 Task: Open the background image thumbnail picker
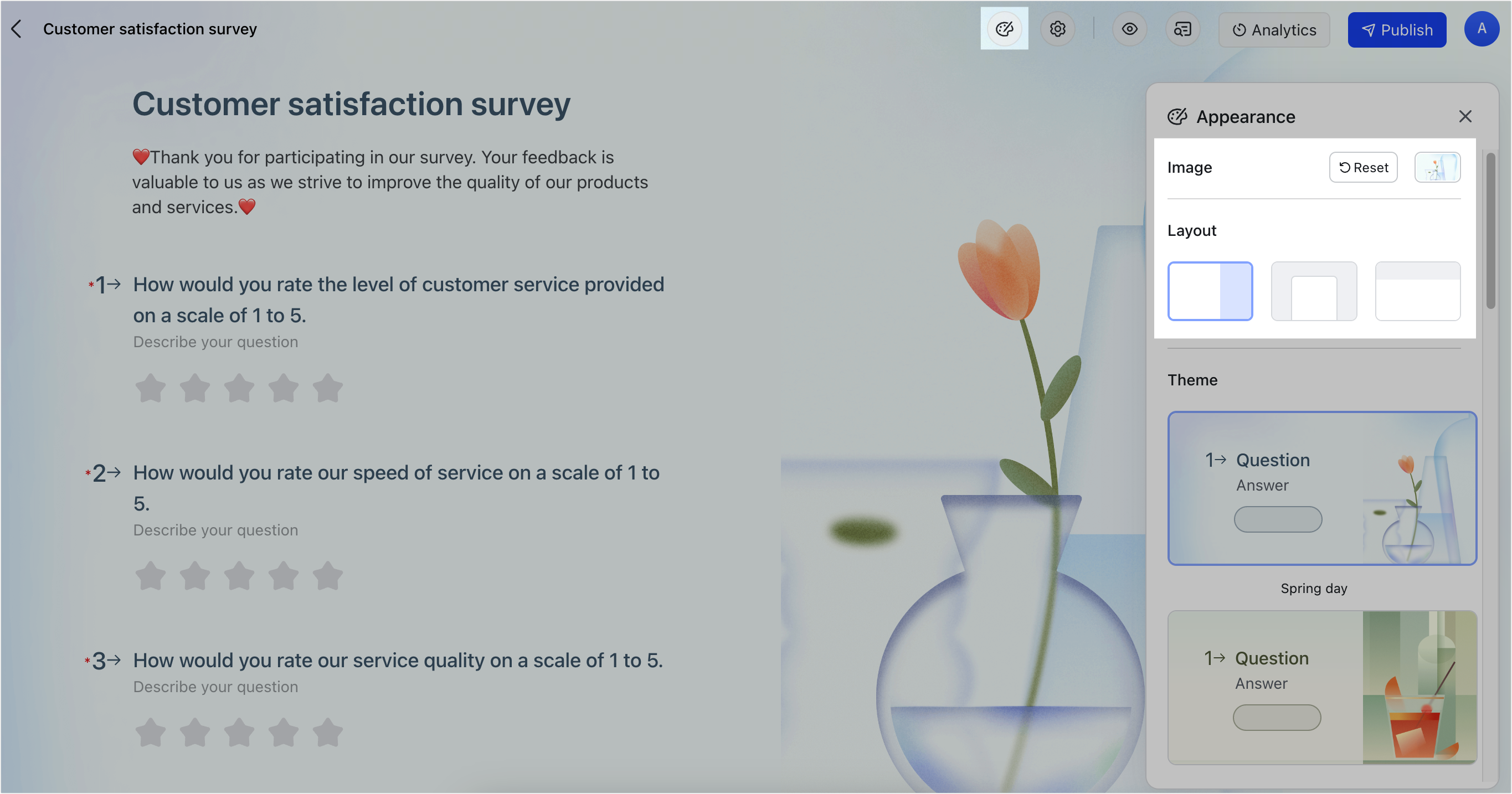click(1437, 167)
